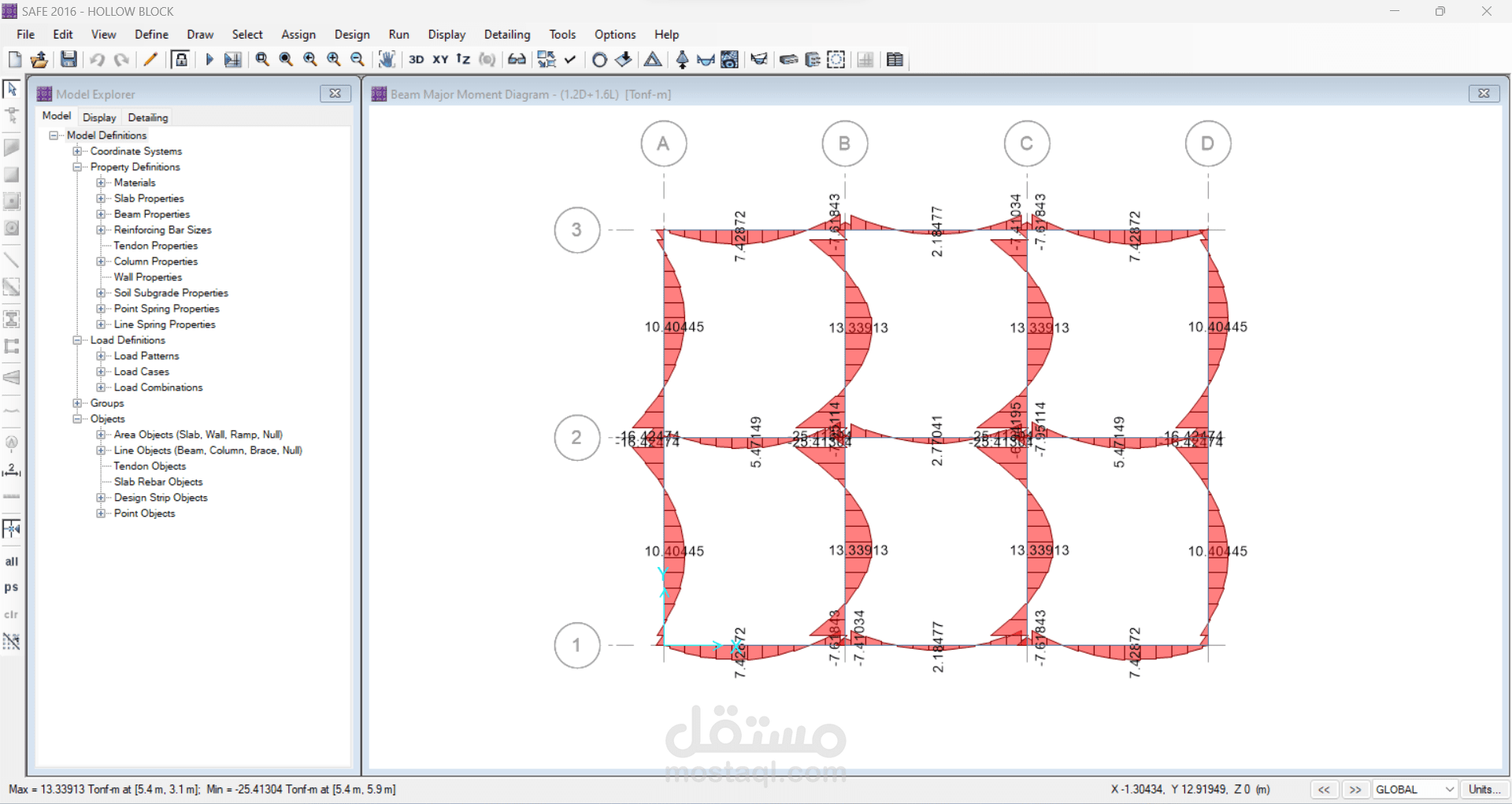
Task: Restore the full view zoom
Action: pyautogui.click(x=286, y=60)
